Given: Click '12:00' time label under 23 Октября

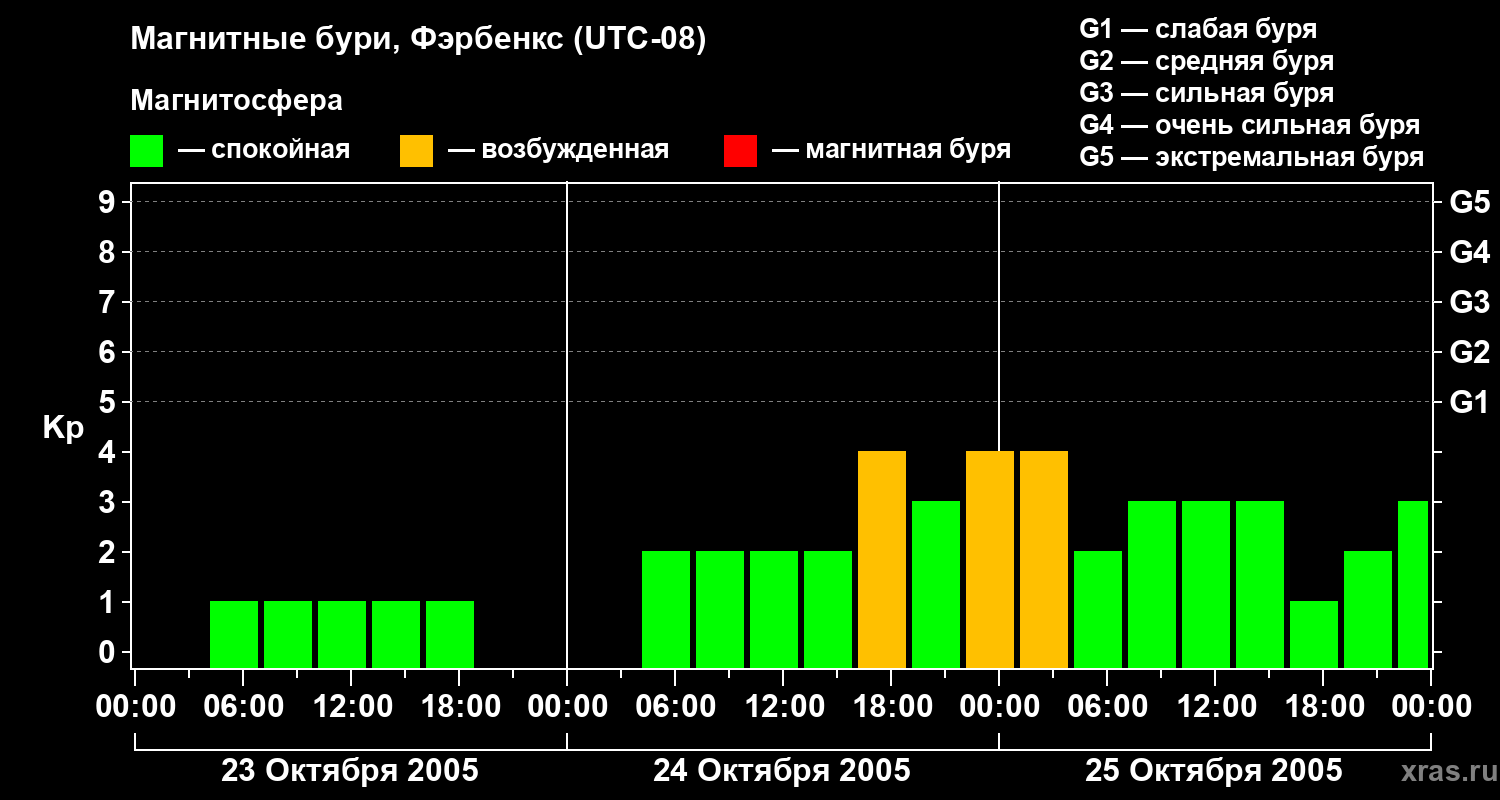Looking at the screenshot, I should (x=351, y=706).
